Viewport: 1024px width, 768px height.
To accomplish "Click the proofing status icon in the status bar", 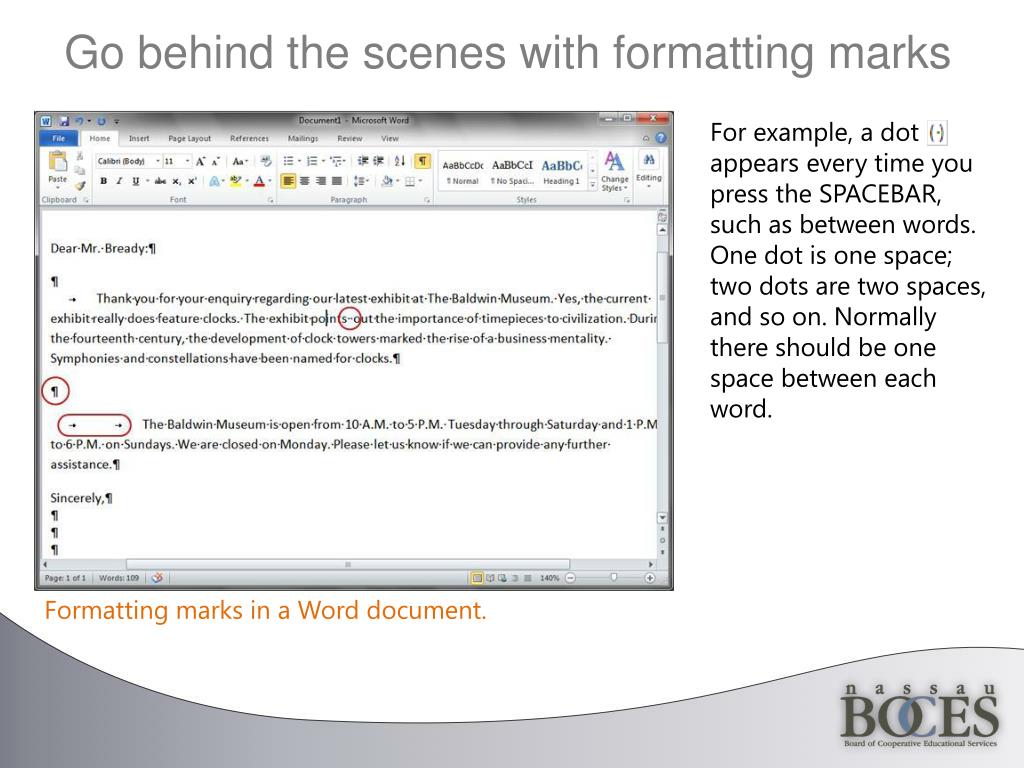I will pyautogui.click(x=157, y=578).
